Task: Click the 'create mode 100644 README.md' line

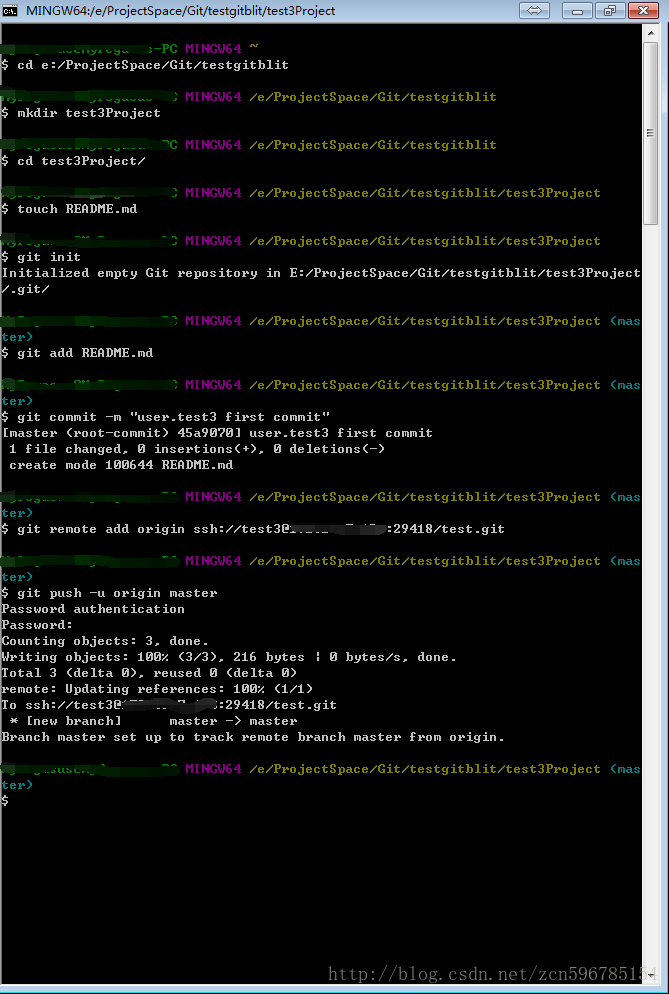Action: click(x=121, y=465)
